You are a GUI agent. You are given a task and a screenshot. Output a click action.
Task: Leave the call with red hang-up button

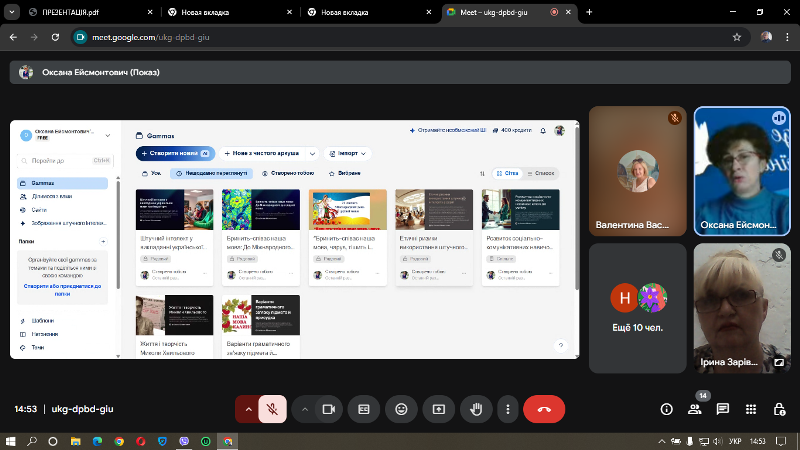[x=544, y=409]
